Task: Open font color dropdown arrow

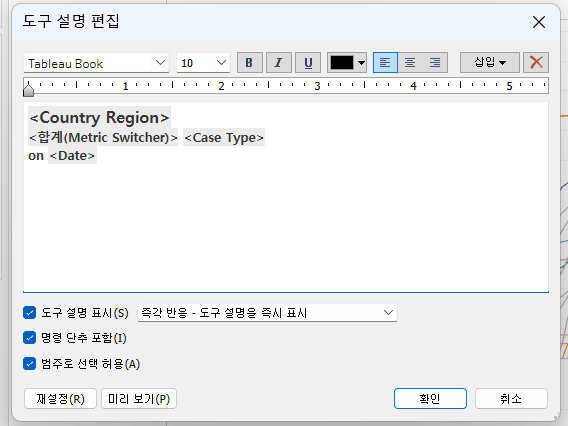Action: [x=361, y=63]
